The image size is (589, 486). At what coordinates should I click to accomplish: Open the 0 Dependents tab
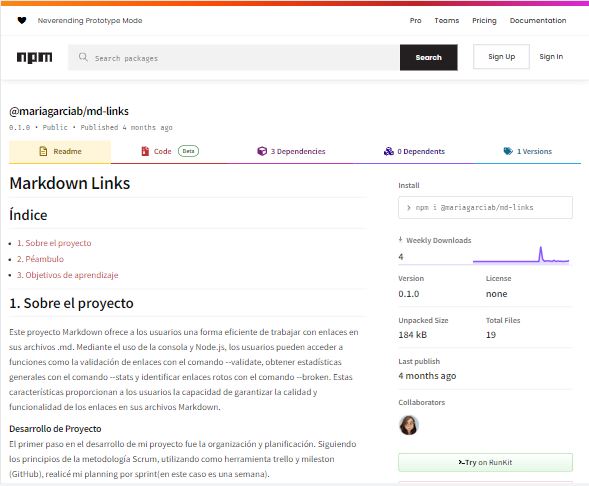click(x=414, y=151)
